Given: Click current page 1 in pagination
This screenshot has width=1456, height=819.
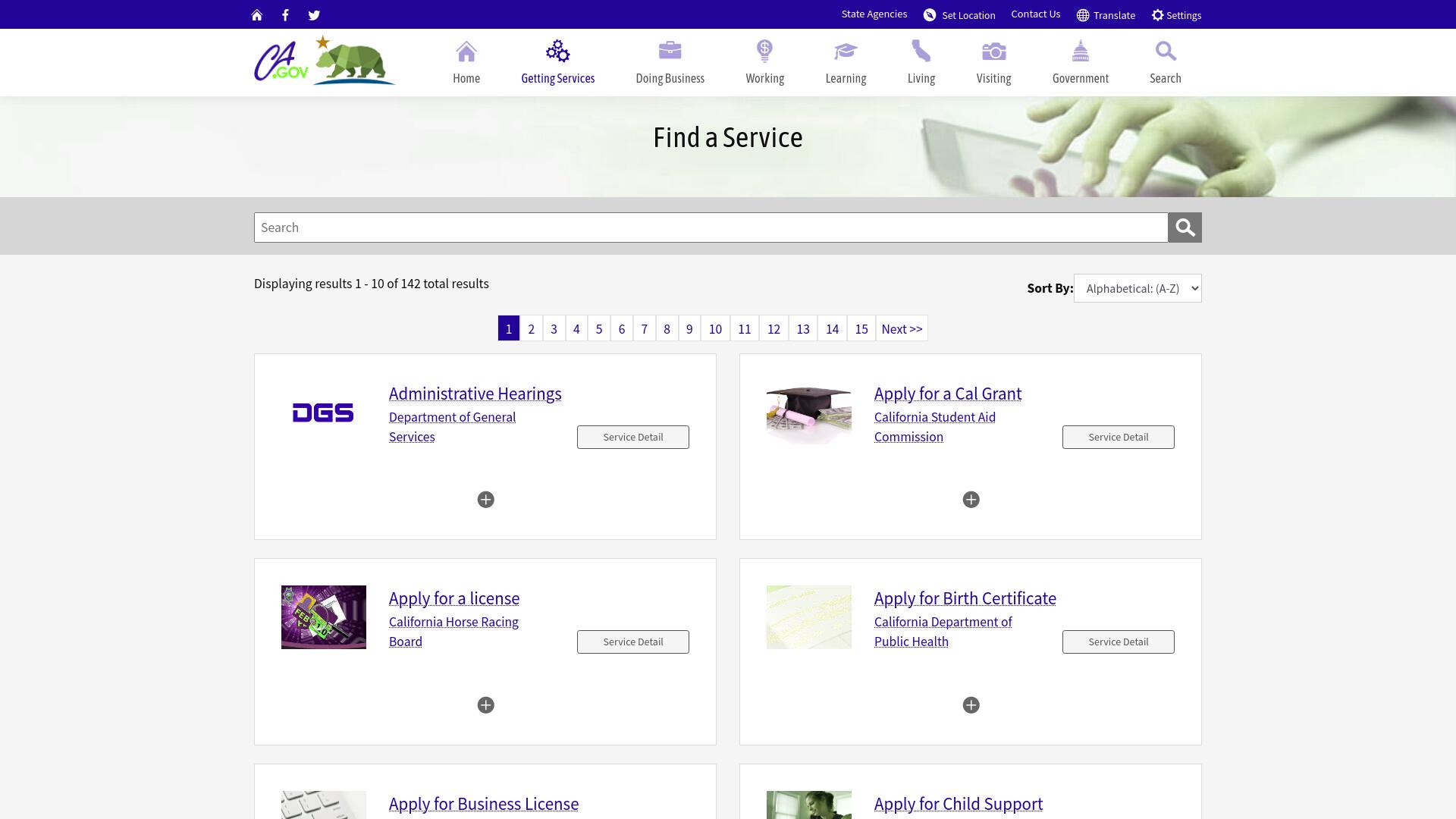Looking at the screenshot, I should pyautogui.click(x=509, y=328).
